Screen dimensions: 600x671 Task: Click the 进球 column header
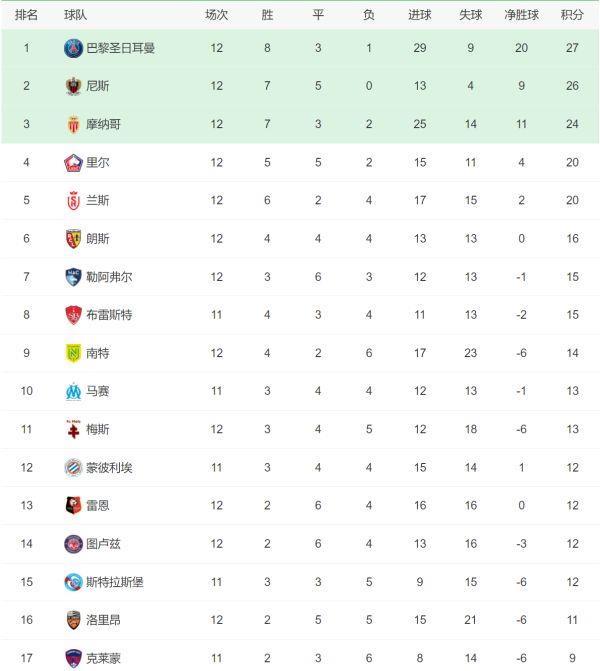[420, 15]
